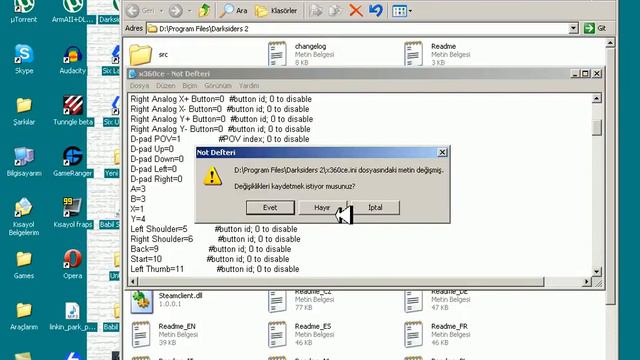Open the ArmAII+DL desktop shortcut
The image size is (640, 360).
click(73, 11)
